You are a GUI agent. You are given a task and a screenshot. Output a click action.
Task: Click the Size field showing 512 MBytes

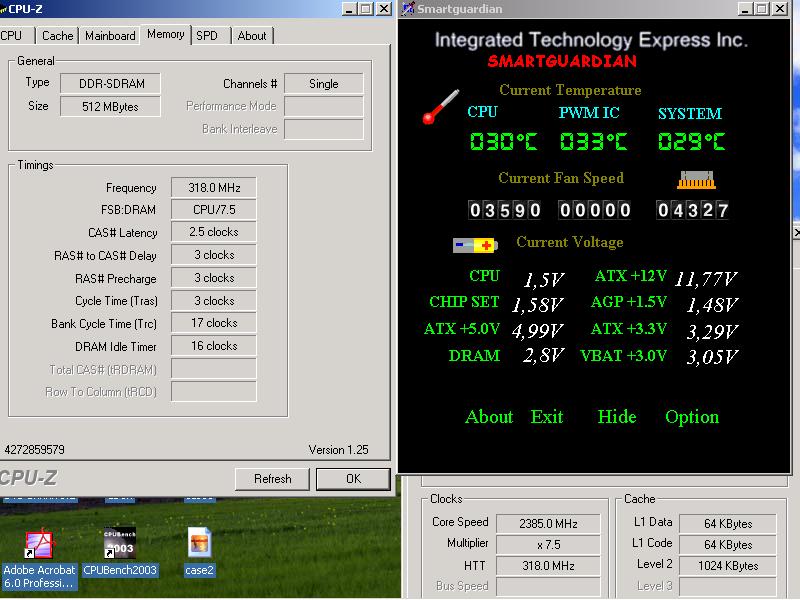tap(111, 107)
